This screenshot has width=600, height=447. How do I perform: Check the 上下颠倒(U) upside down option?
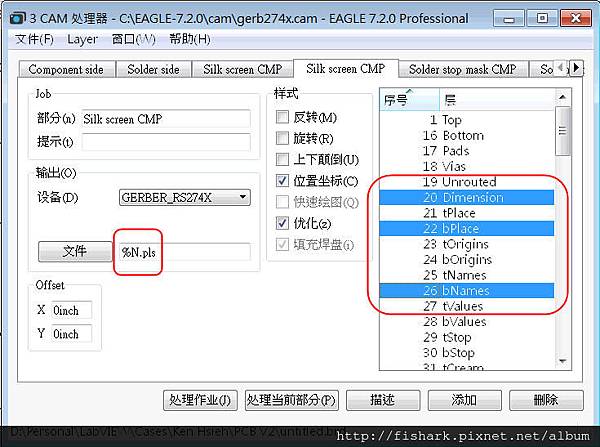[x=282, y=159]
